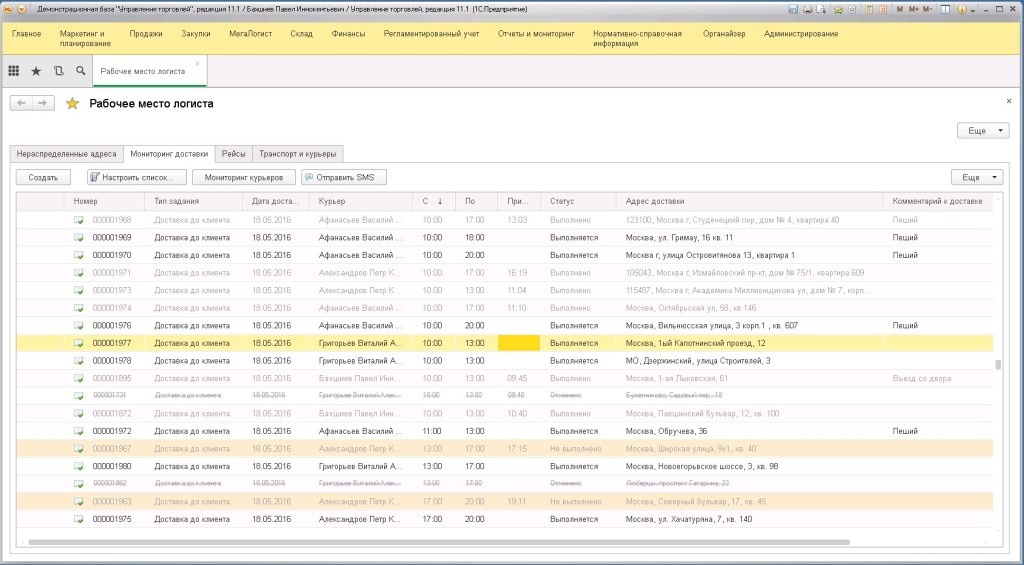Click document icon of row 000001977
The height and width of the screenshot is (565, 1024).
coord(78,343)
